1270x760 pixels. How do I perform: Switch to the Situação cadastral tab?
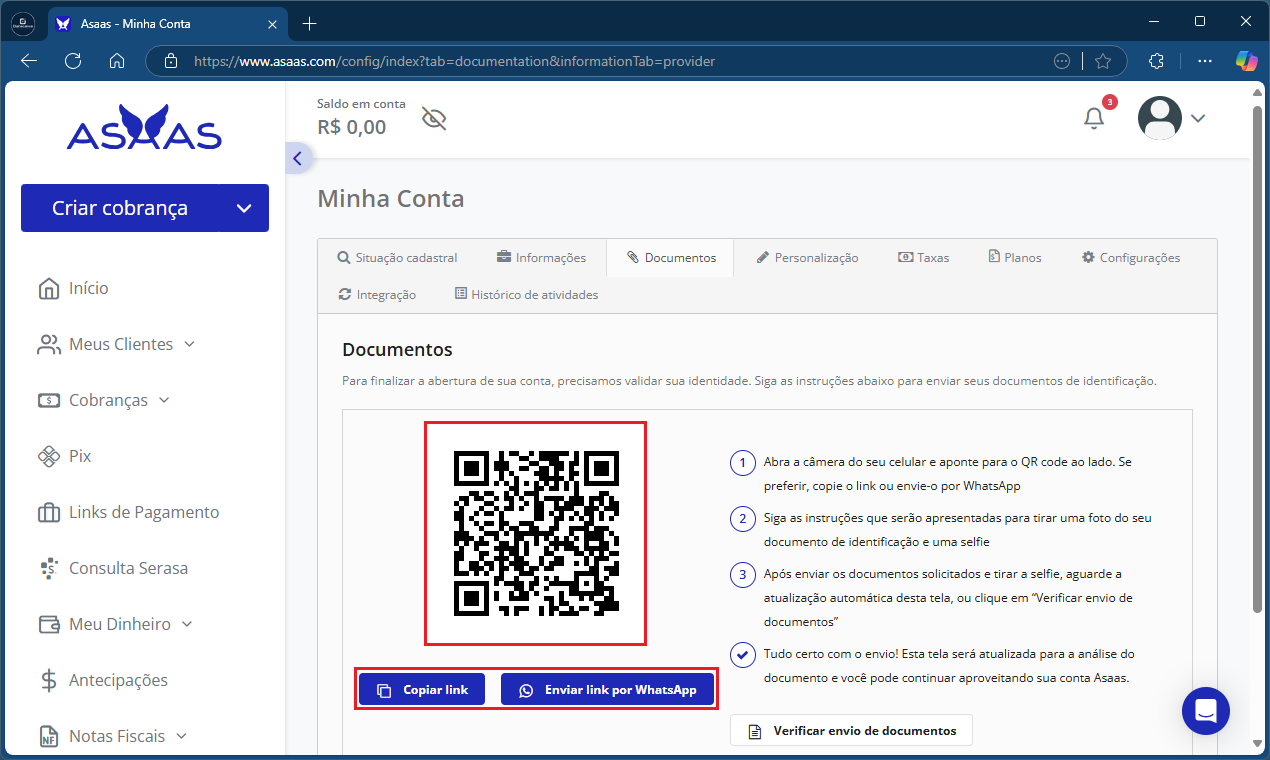coord(397,257)
